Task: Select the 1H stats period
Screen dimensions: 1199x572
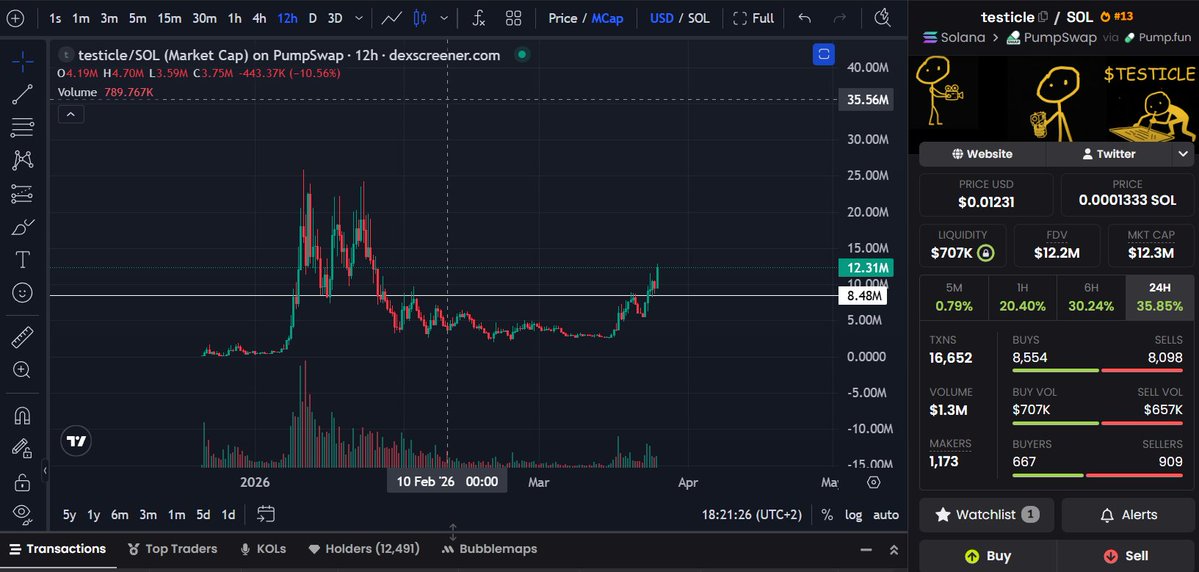Action: point(1022,297)
